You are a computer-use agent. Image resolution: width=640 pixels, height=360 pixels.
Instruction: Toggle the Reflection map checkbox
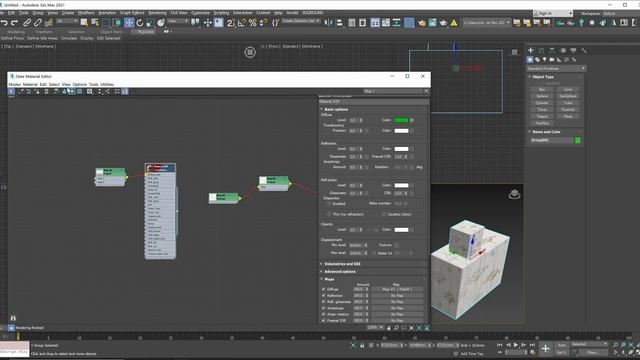pos(324,296)
